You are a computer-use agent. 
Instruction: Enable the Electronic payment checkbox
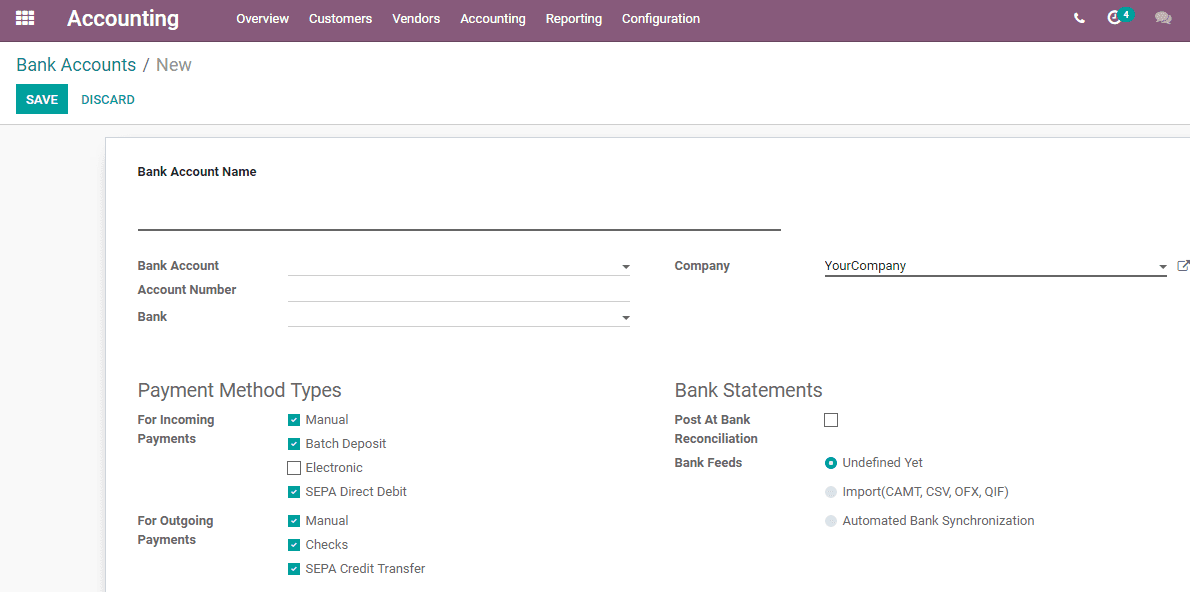[x=294, y=468]
